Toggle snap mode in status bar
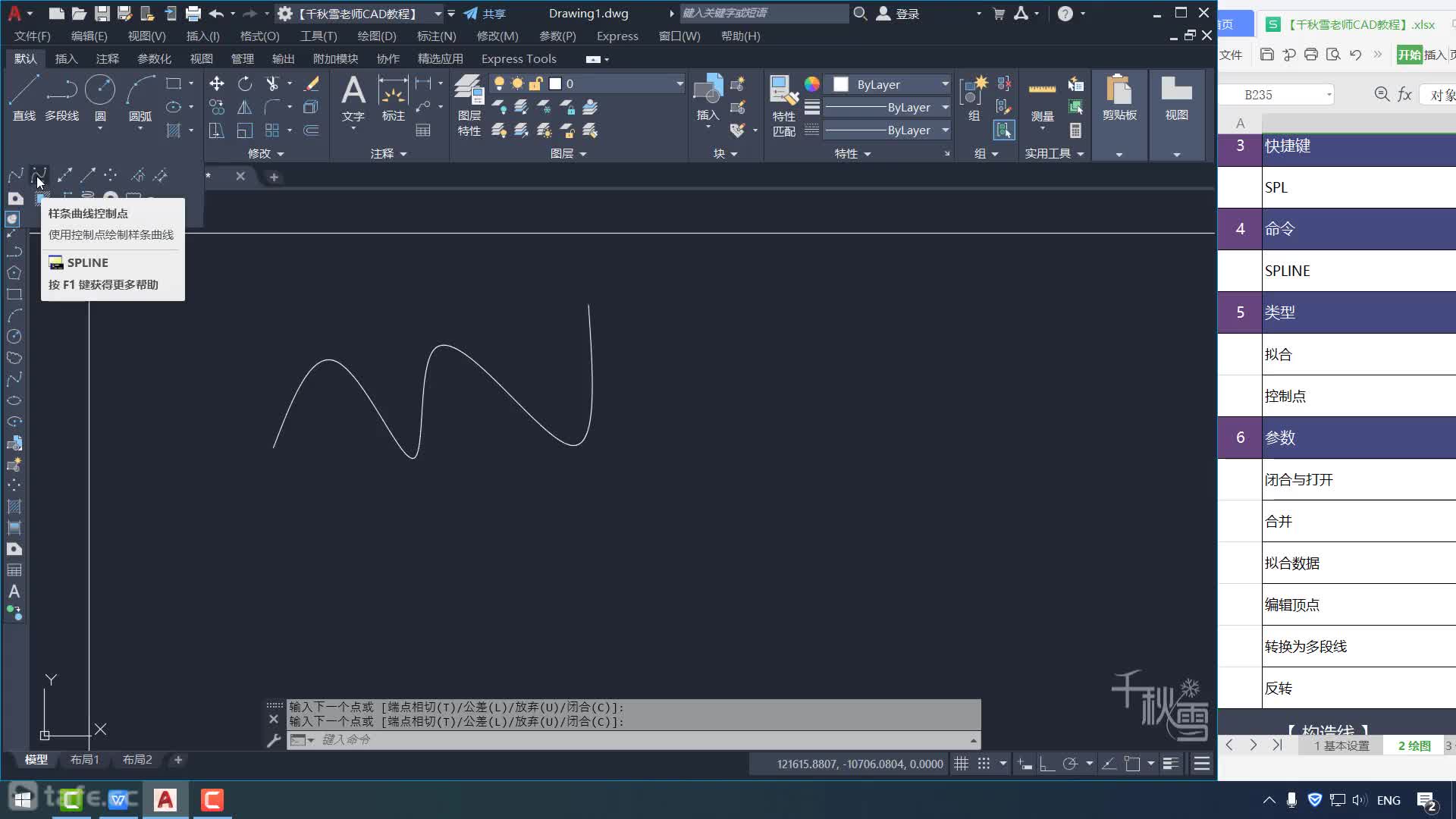The image size is (1456, 819). (984, 764)
